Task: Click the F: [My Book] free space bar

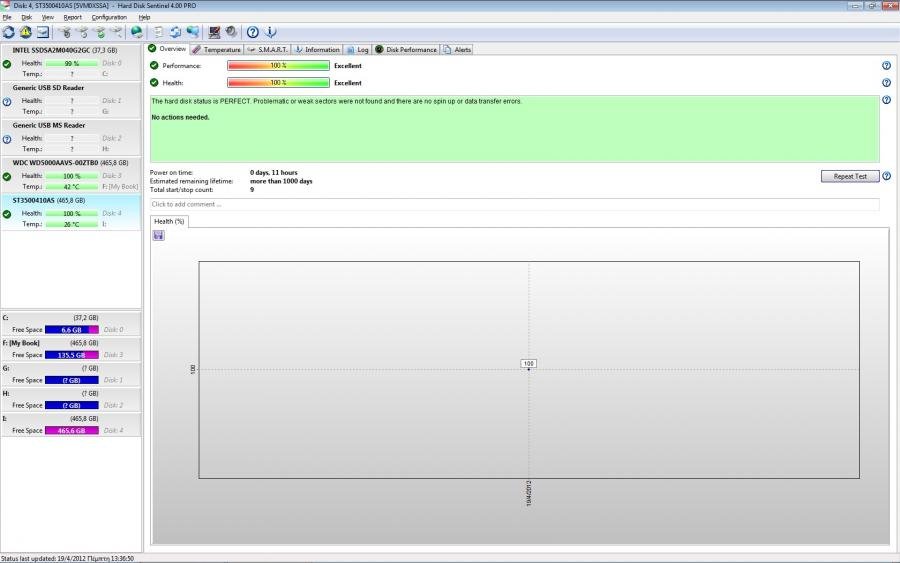Action: click(72, 355)
